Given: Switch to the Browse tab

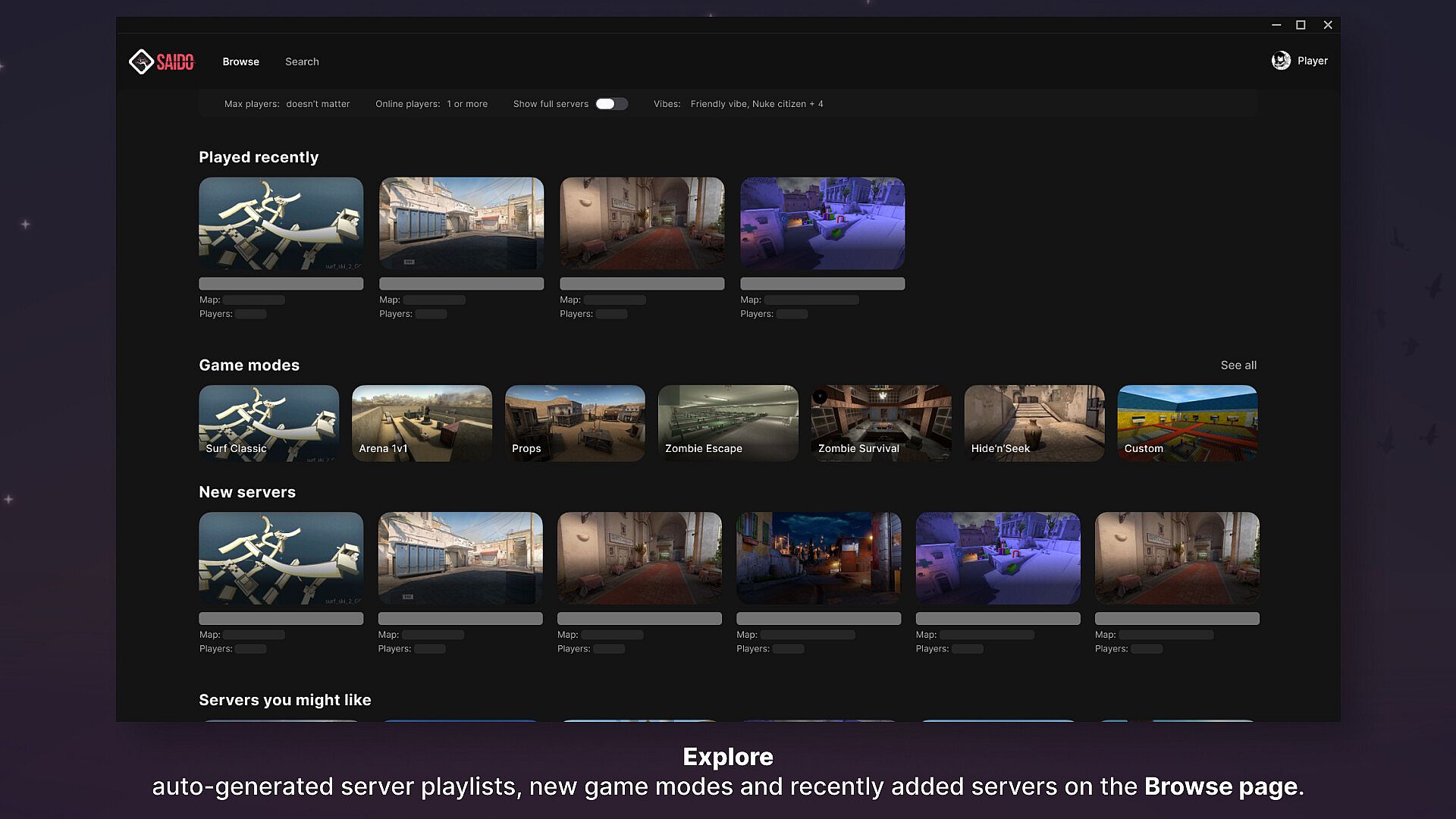Looking at the screenshot, I should [240, 61].
